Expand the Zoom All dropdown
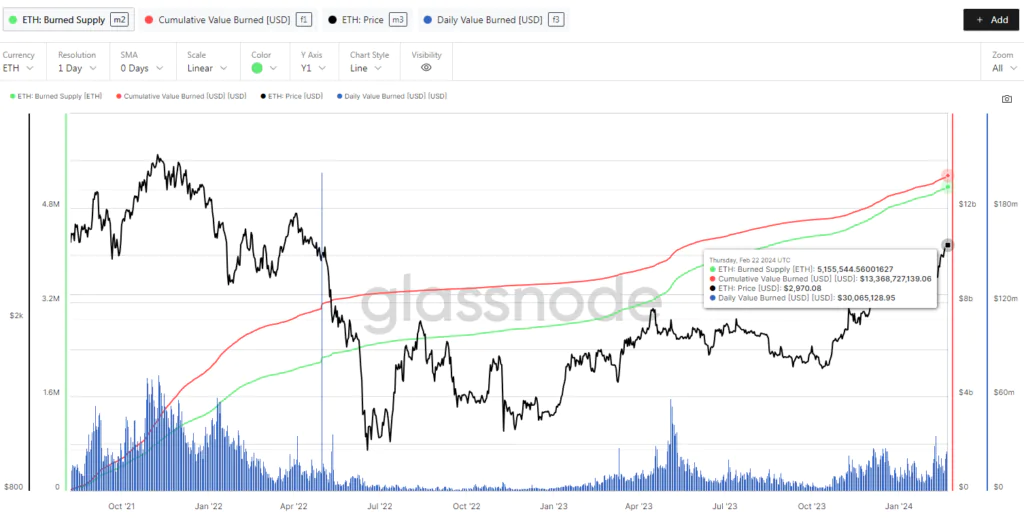 click(1003, 68)
